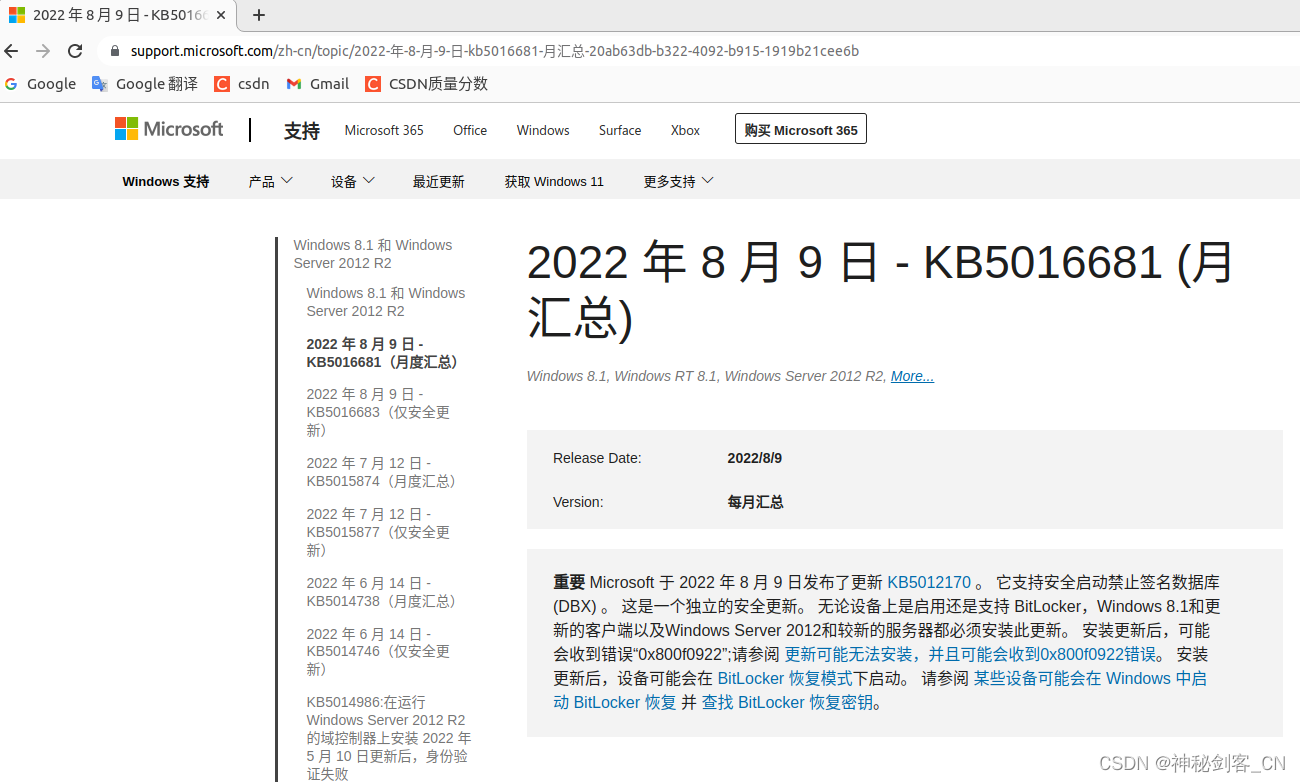
Task: Click the address bar URL
Action: point(495,51)
